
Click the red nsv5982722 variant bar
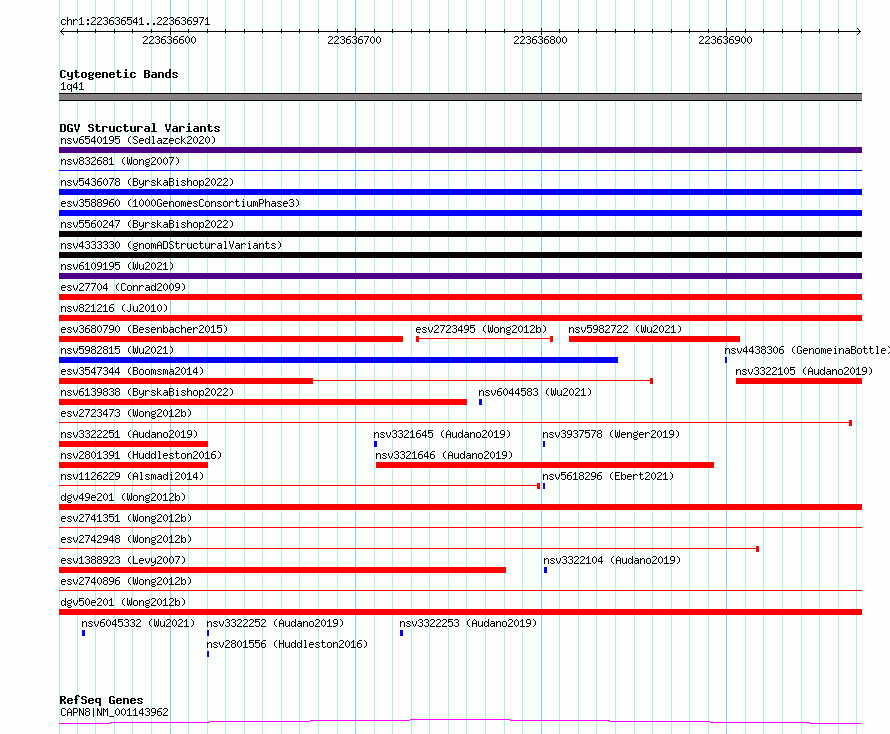654,339
